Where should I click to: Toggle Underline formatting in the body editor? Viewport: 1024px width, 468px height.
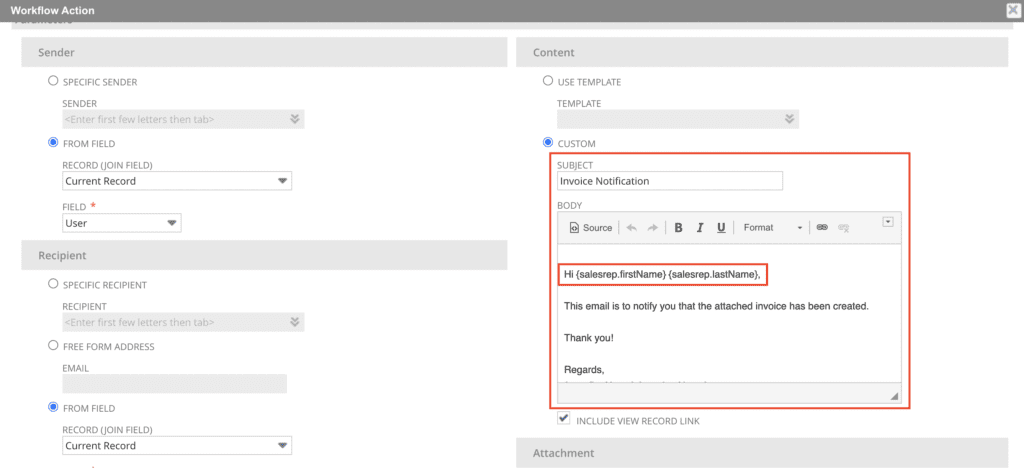point(721,228)
